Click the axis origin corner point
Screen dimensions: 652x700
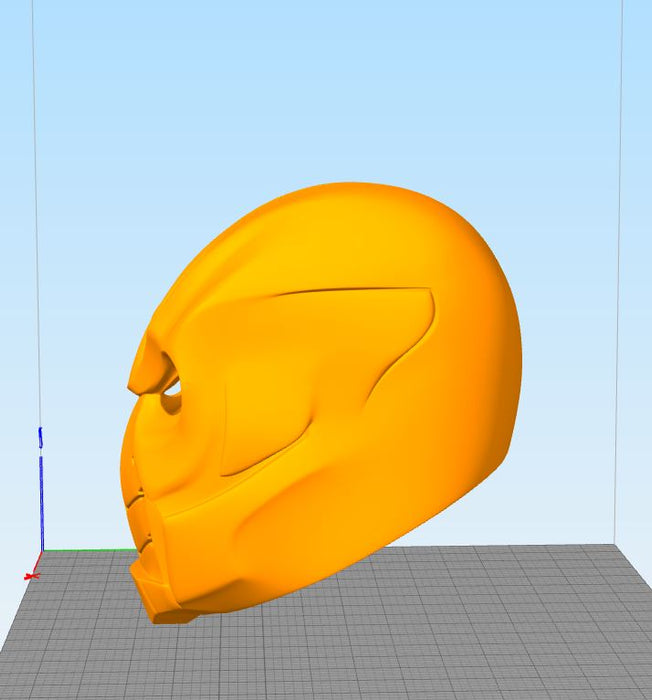pyautogui.click(x=41, y=551)
